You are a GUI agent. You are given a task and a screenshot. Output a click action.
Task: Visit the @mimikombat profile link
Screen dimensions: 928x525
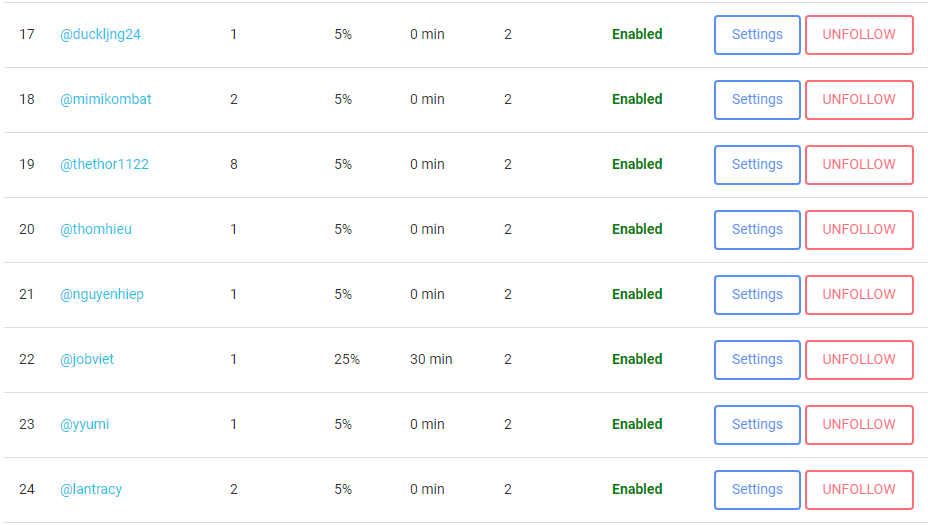click(x=106, y=99)
